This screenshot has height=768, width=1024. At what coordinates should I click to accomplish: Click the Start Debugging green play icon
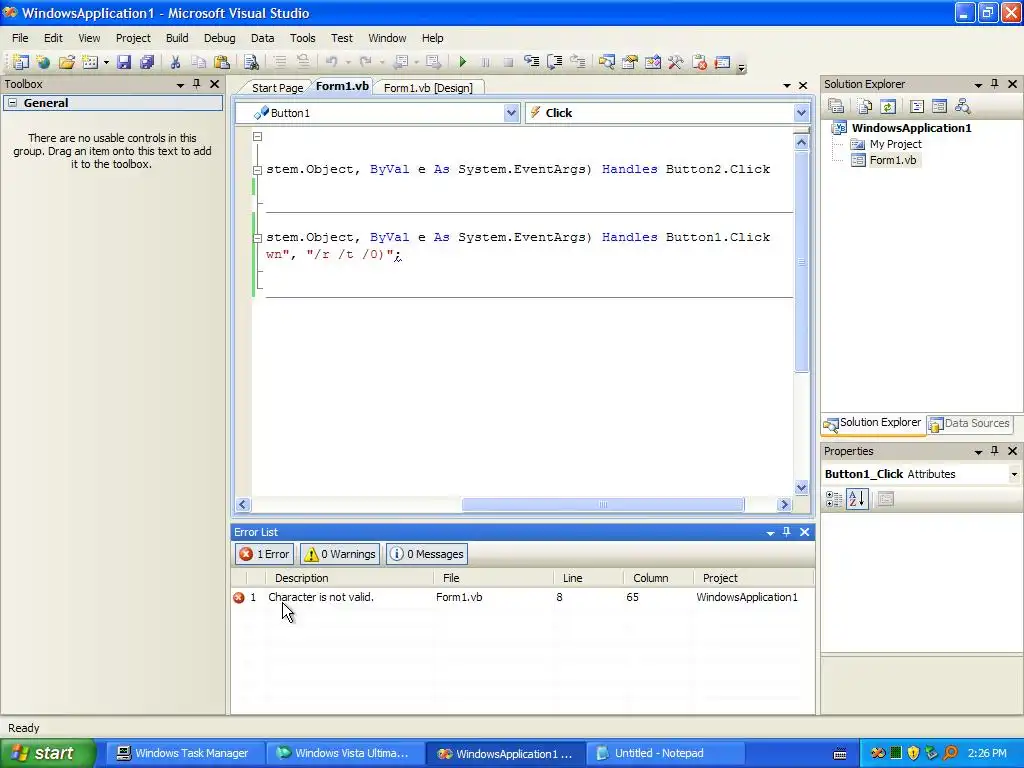462,62
